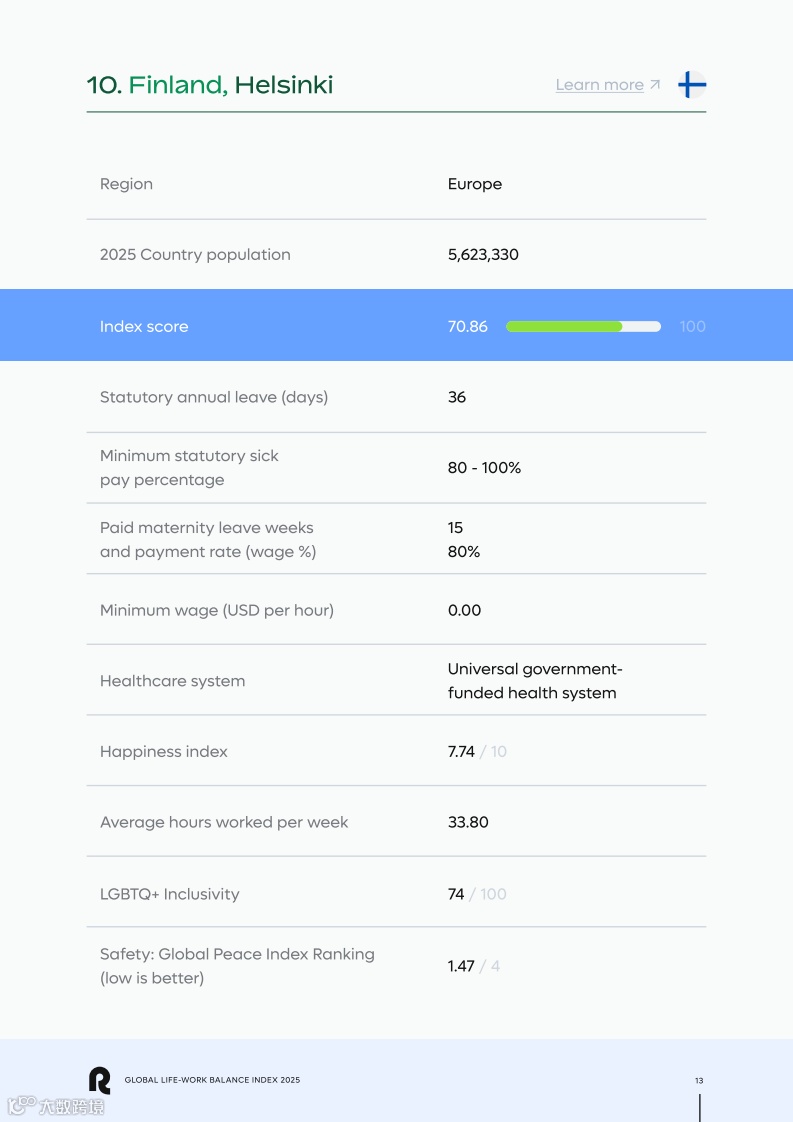Click the black R logo in footer

(99, 1080)
